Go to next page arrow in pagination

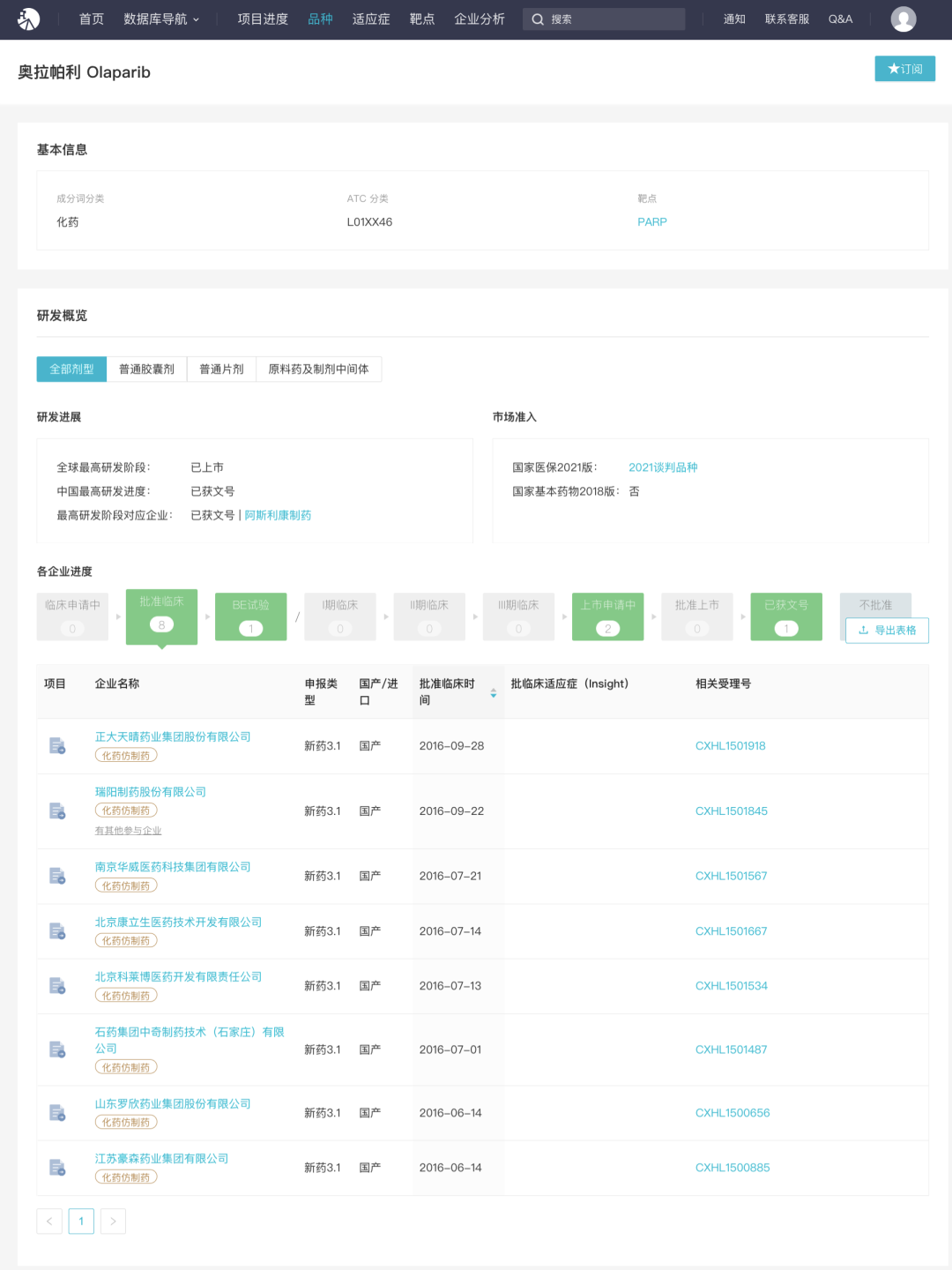(x=113, y=1221)
